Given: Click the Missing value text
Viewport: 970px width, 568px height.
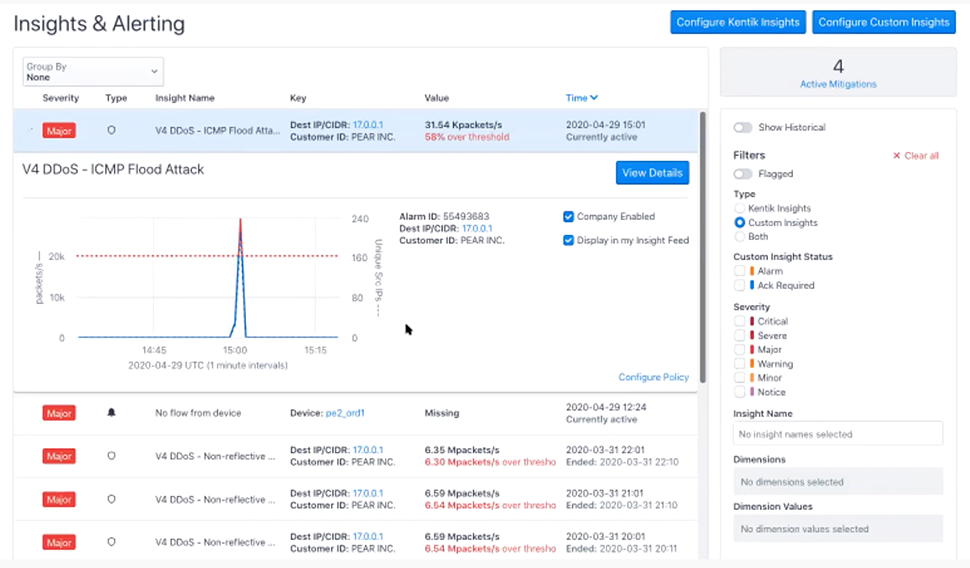Looking at the screenshot, I should click(442, 413).
